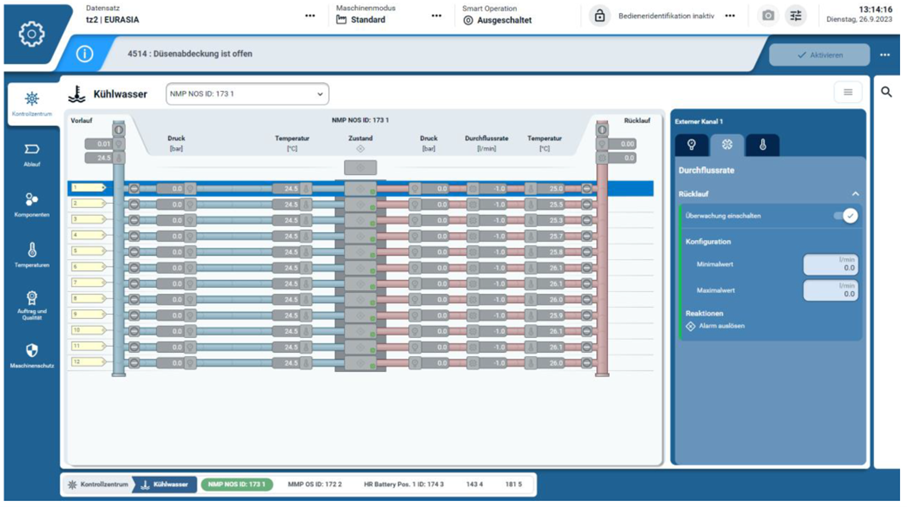Open the main settings gear icon

pos(32,34)
